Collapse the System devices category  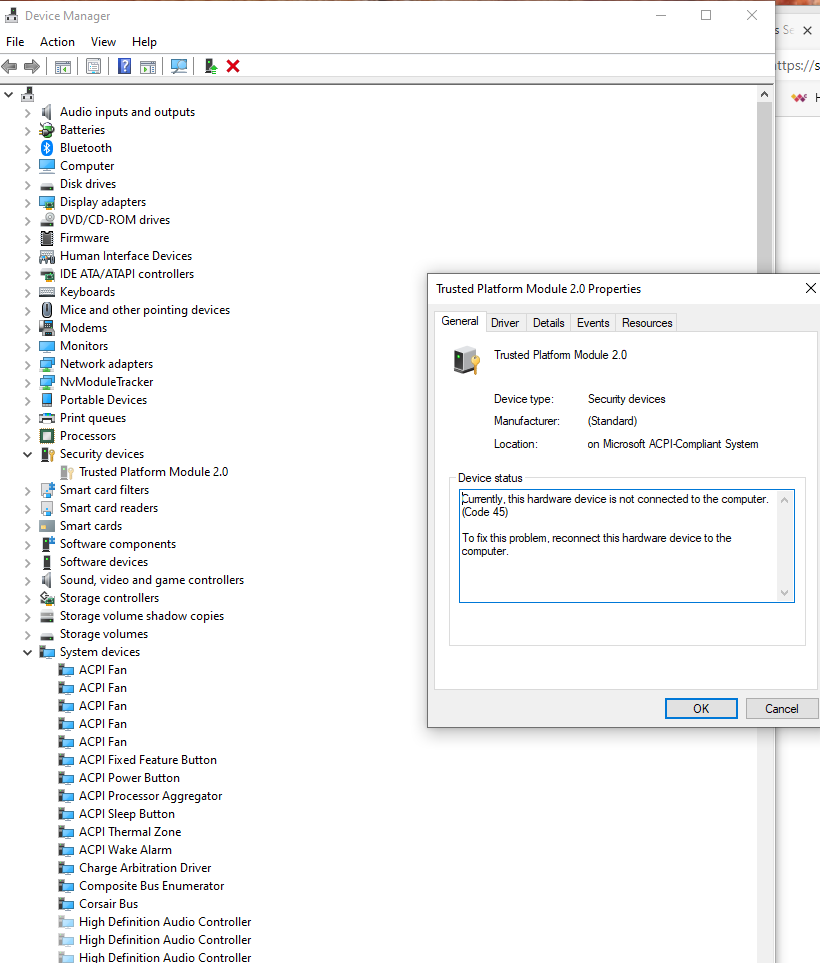(26, 651)
